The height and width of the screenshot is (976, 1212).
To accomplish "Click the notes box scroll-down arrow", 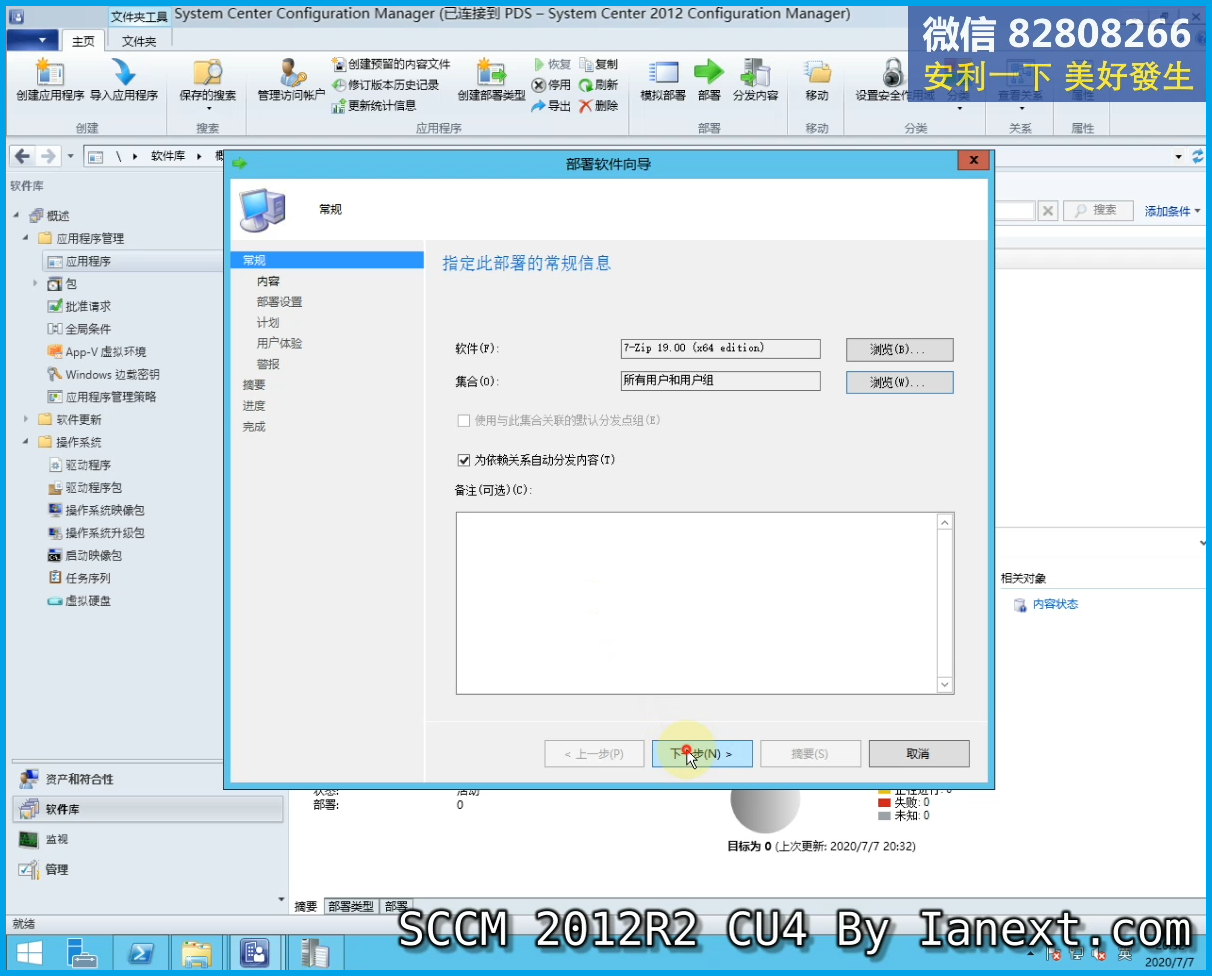I will click(x=945, y=685).
